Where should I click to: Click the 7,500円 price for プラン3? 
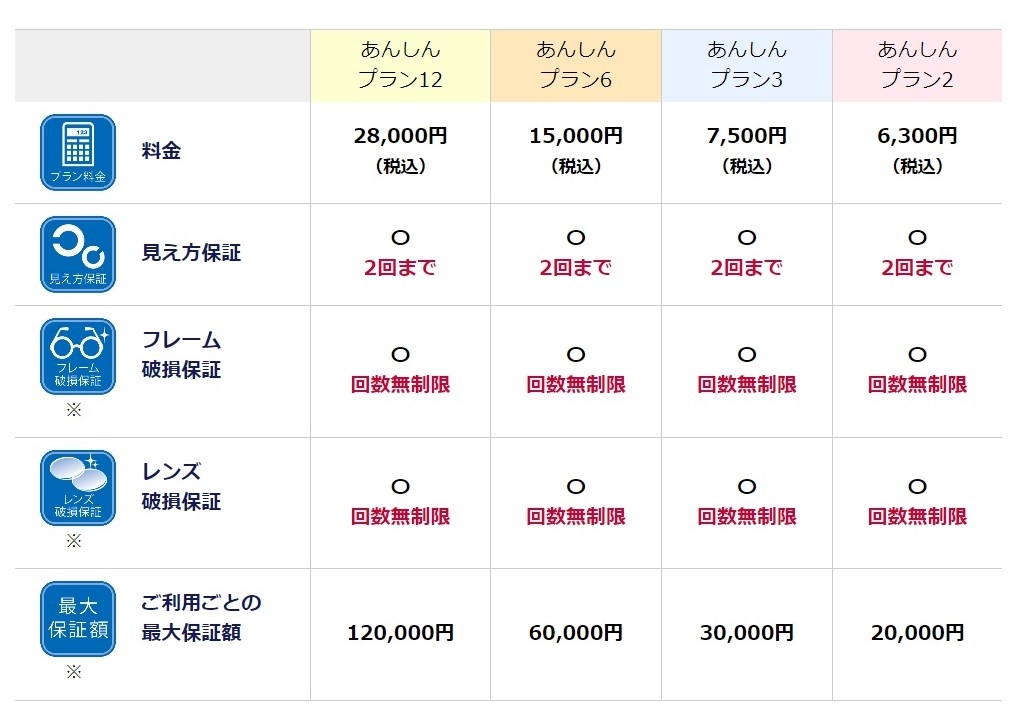[746, 135]
